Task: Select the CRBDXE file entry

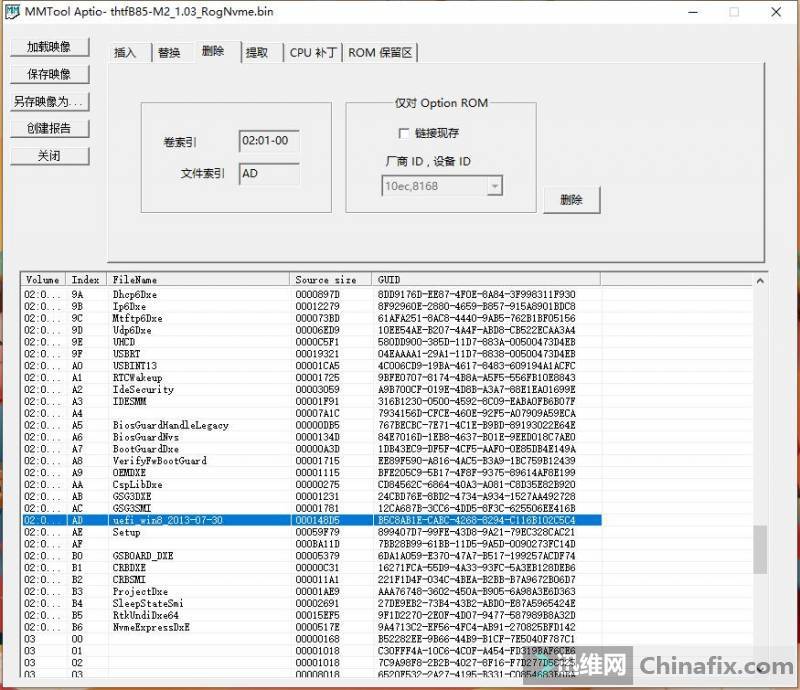Action: click(311, 568)
